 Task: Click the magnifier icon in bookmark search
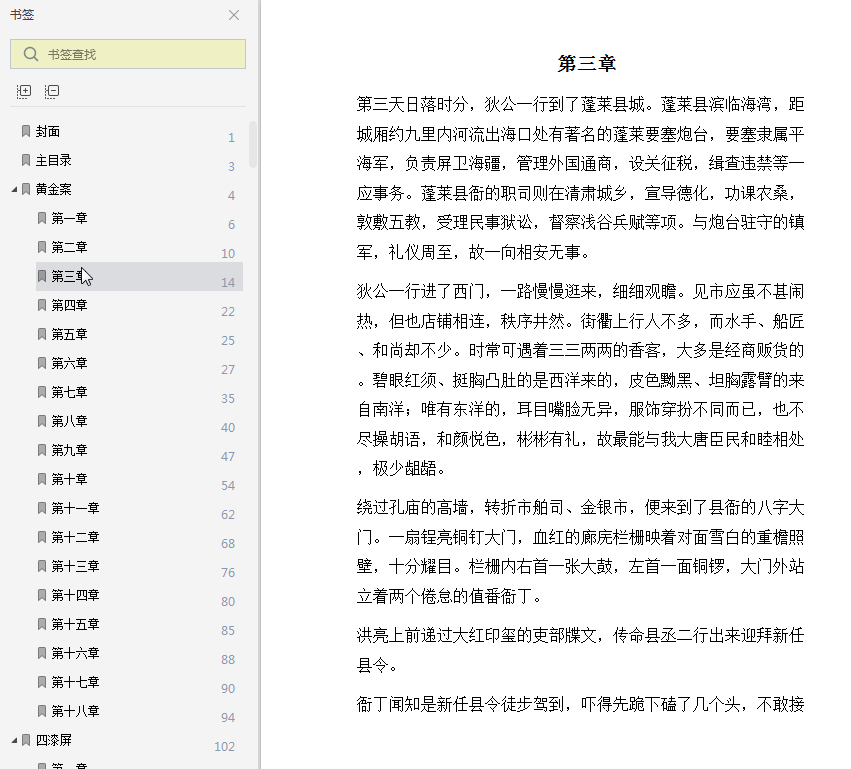(x=31, y=54)
